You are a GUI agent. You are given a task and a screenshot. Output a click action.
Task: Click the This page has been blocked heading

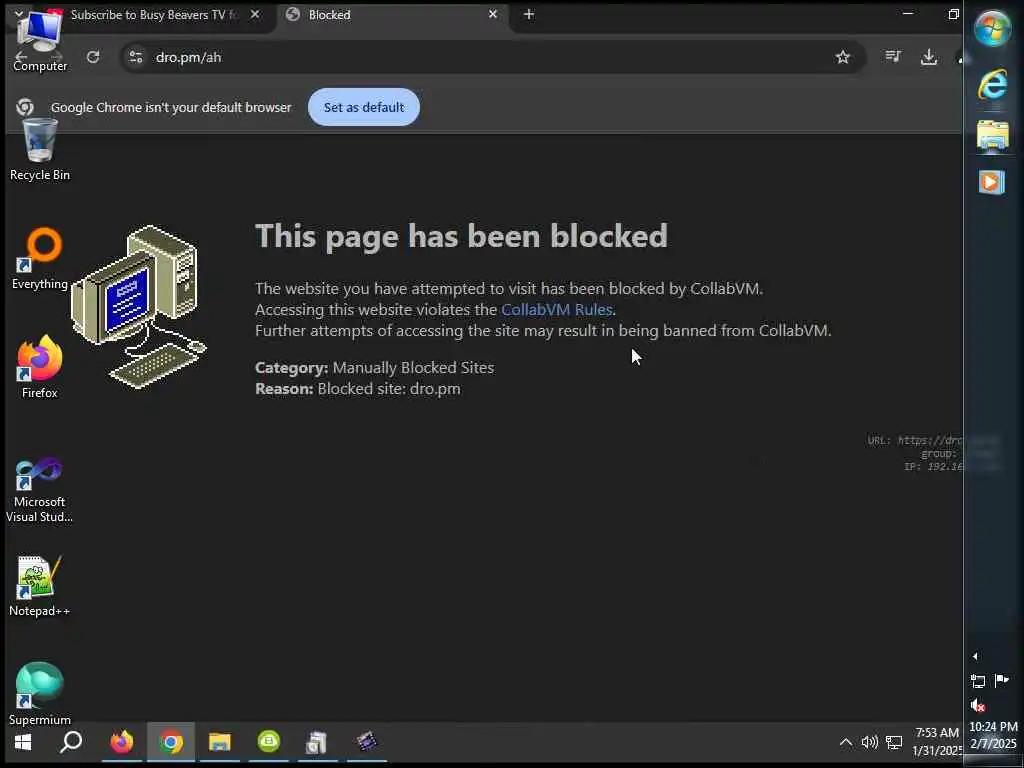click(x=461, y=236)
